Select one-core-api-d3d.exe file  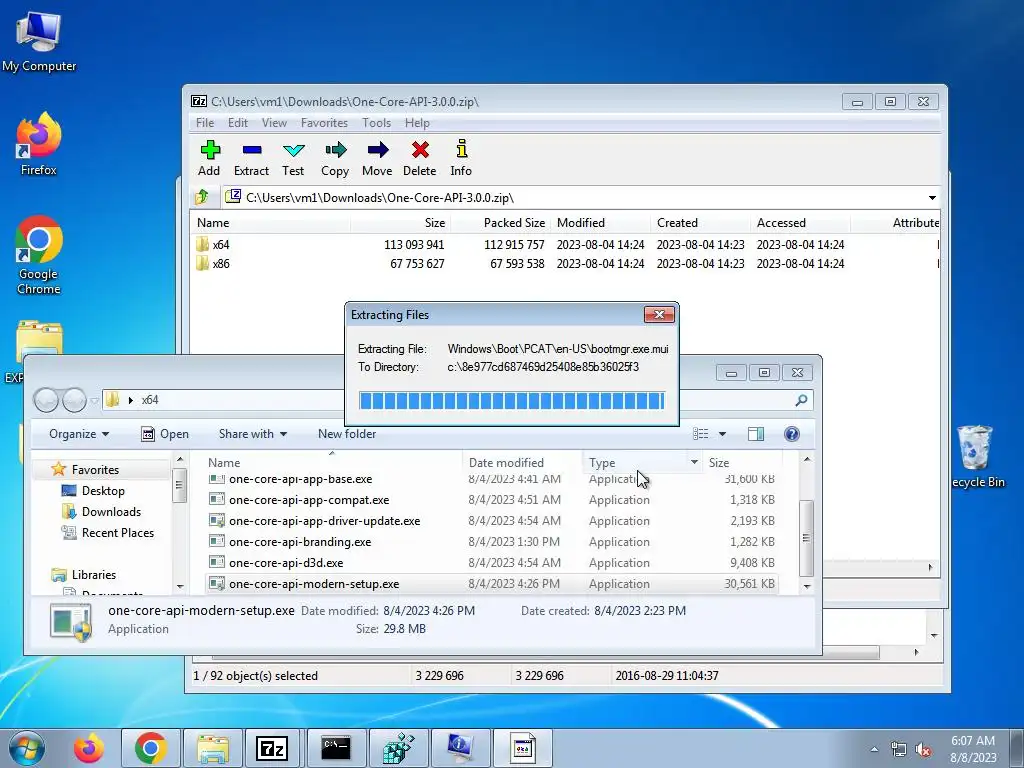492,562
